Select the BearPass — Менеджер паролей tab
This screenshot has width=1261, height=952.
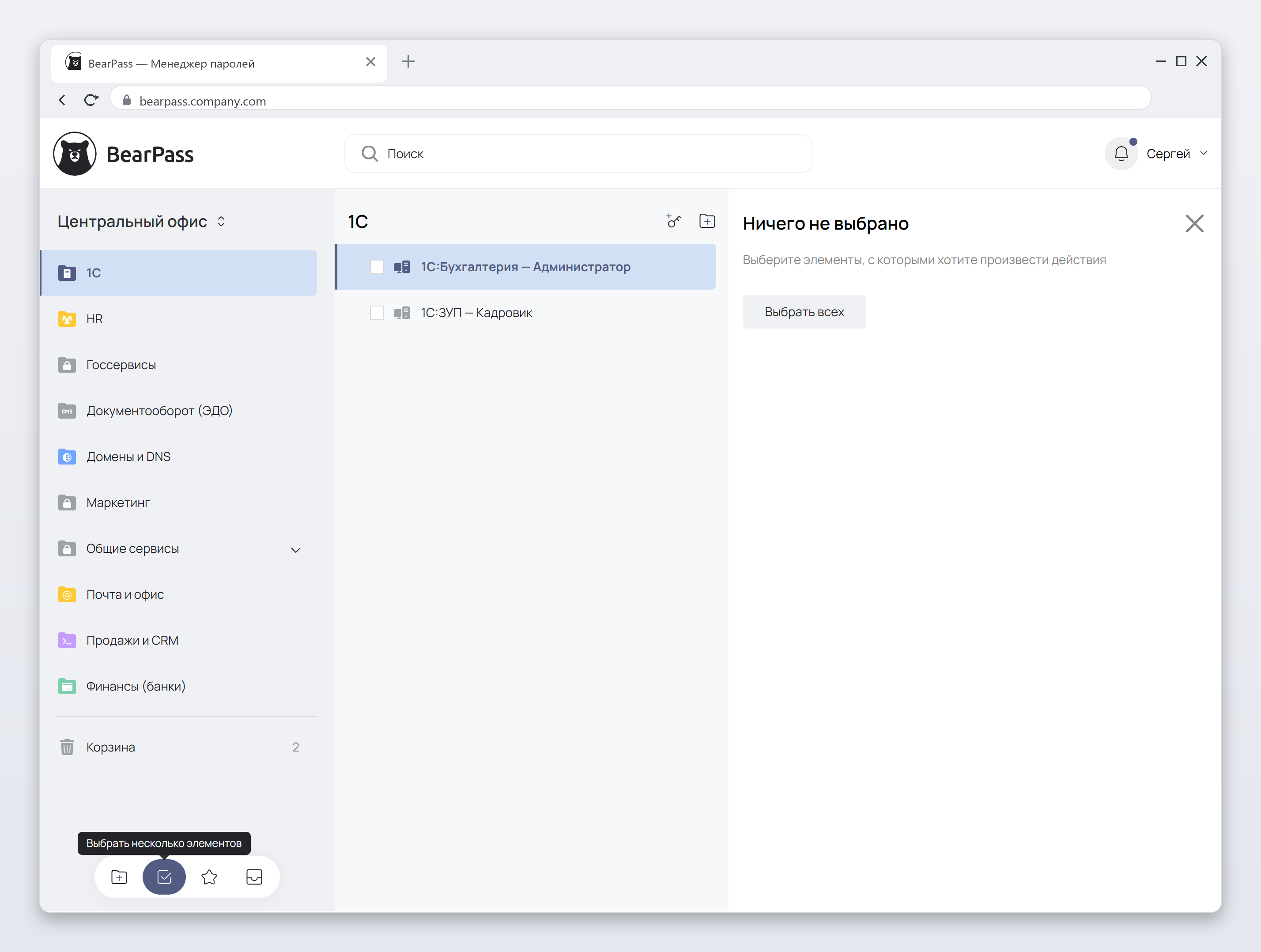tap(219, 63)
